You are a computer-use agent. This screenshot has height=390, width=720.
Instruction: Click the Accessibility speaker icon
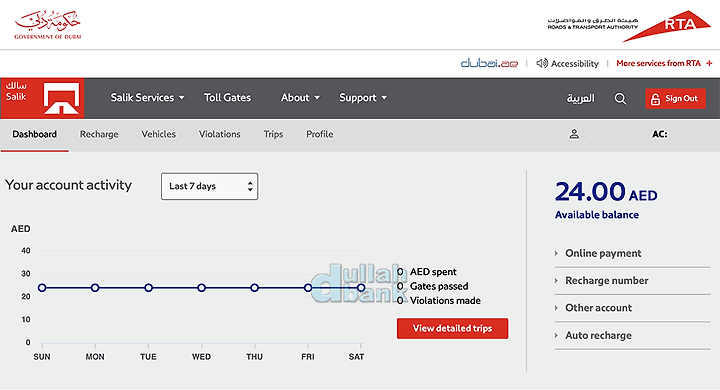click(542, 63)
